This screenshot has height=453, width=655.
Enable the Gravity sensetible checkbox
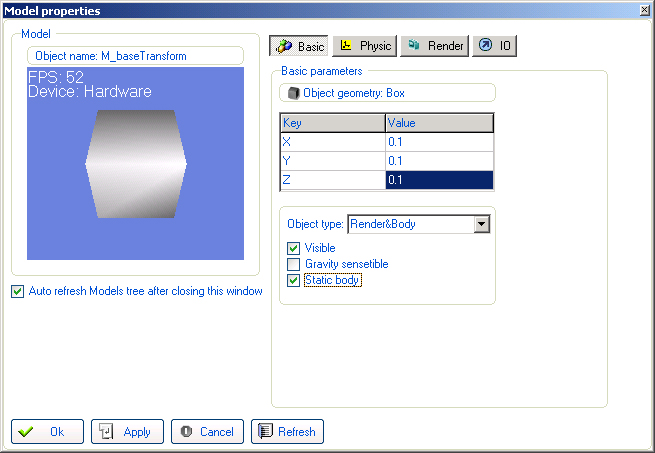[x=294, y=264]
